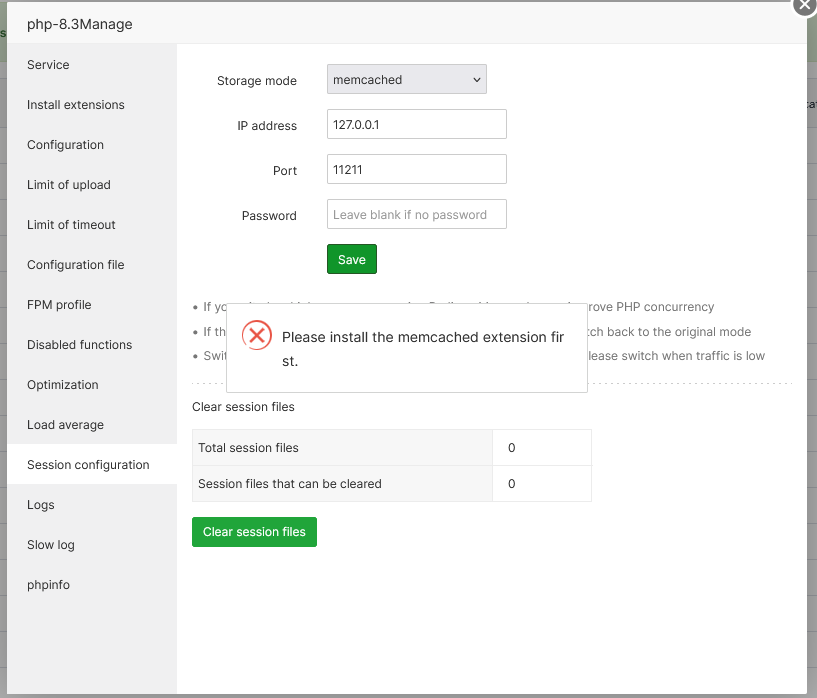Image resolution: width=817 pixels, height=698 pixels.
Task: Click the Clear session files button
Action: click(254, 532)
